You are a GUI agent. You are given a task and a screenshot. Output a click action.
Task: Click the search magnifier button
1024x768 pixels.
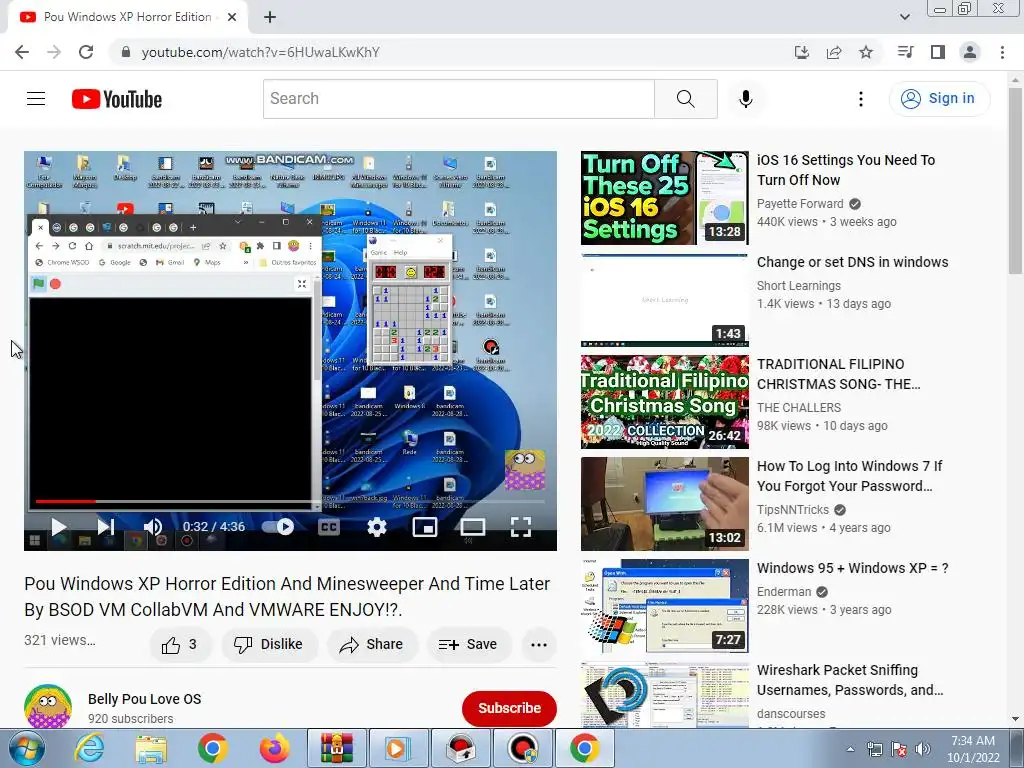[x=686, y=99]
